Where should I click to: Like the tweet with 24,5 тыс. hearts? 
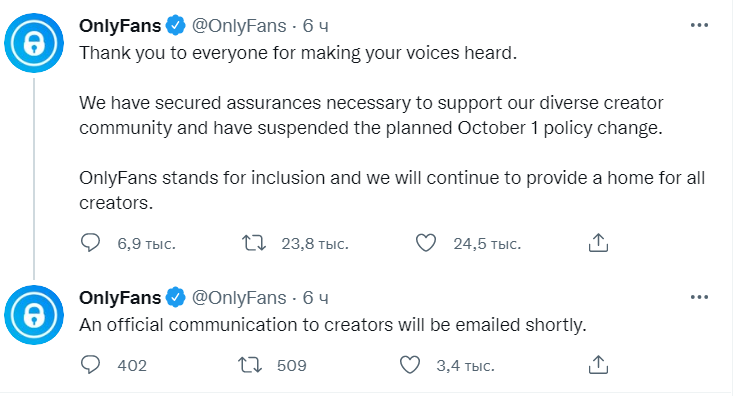tap(425, 243)
